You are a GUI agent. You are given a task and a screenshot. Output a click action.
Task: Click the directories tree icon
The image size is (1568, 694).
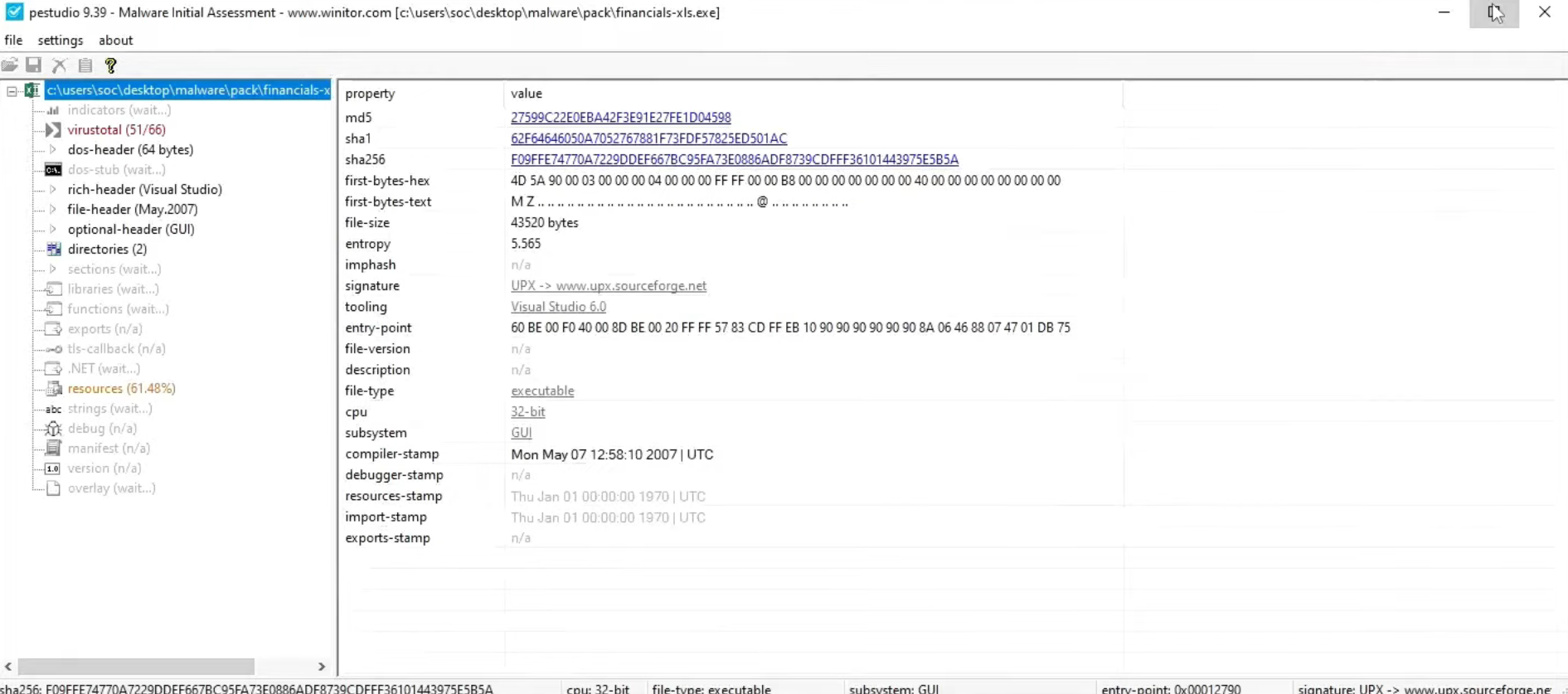pos(53,249)
